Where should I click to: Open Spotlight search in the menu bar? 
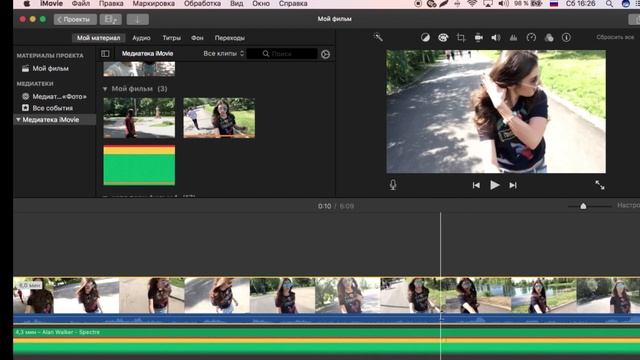pos(609,4)
